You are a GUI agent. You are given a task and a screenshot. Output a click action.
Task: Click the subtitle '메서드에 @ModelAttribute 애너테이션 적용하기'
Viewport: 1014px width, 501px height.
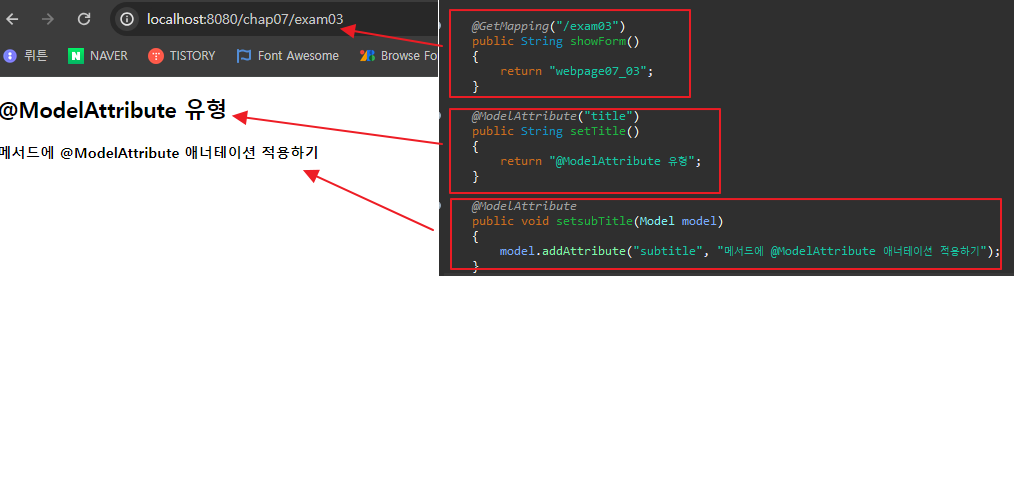pos(159,153)
